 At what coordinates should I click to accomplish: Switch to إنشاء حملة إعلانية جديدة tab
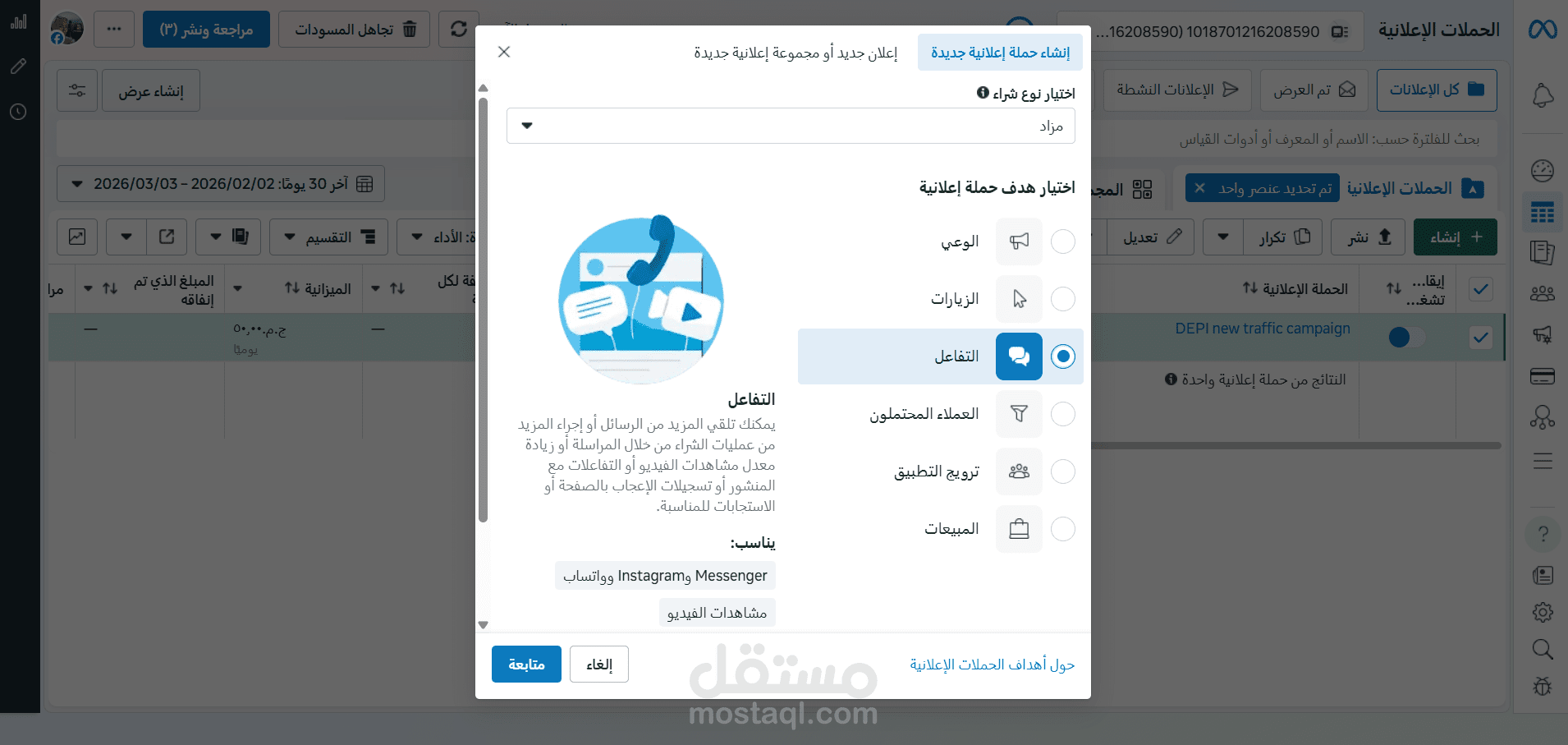click(1000, 53)
